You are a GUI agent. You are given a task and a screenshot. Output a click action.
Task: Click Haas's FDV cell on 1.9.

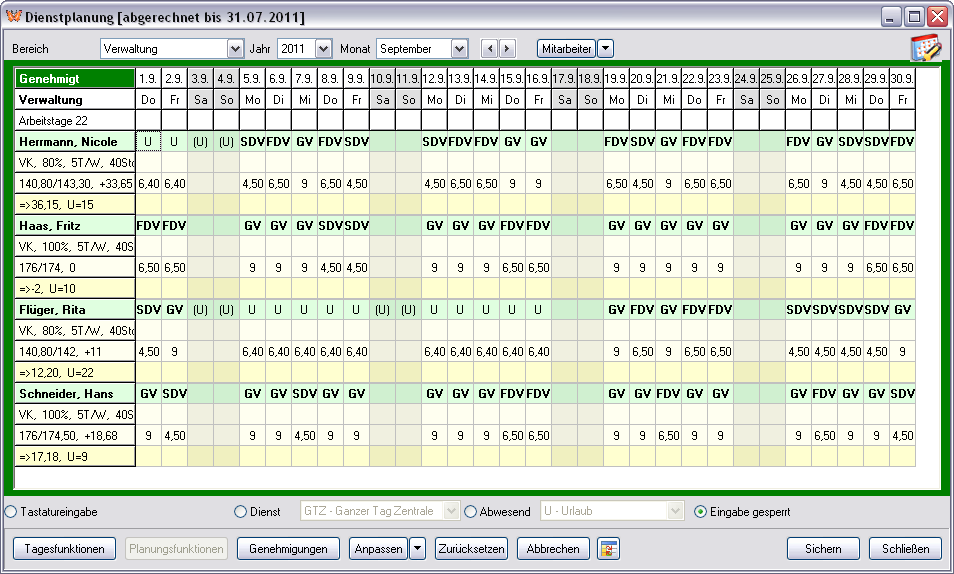coord(148,226)
